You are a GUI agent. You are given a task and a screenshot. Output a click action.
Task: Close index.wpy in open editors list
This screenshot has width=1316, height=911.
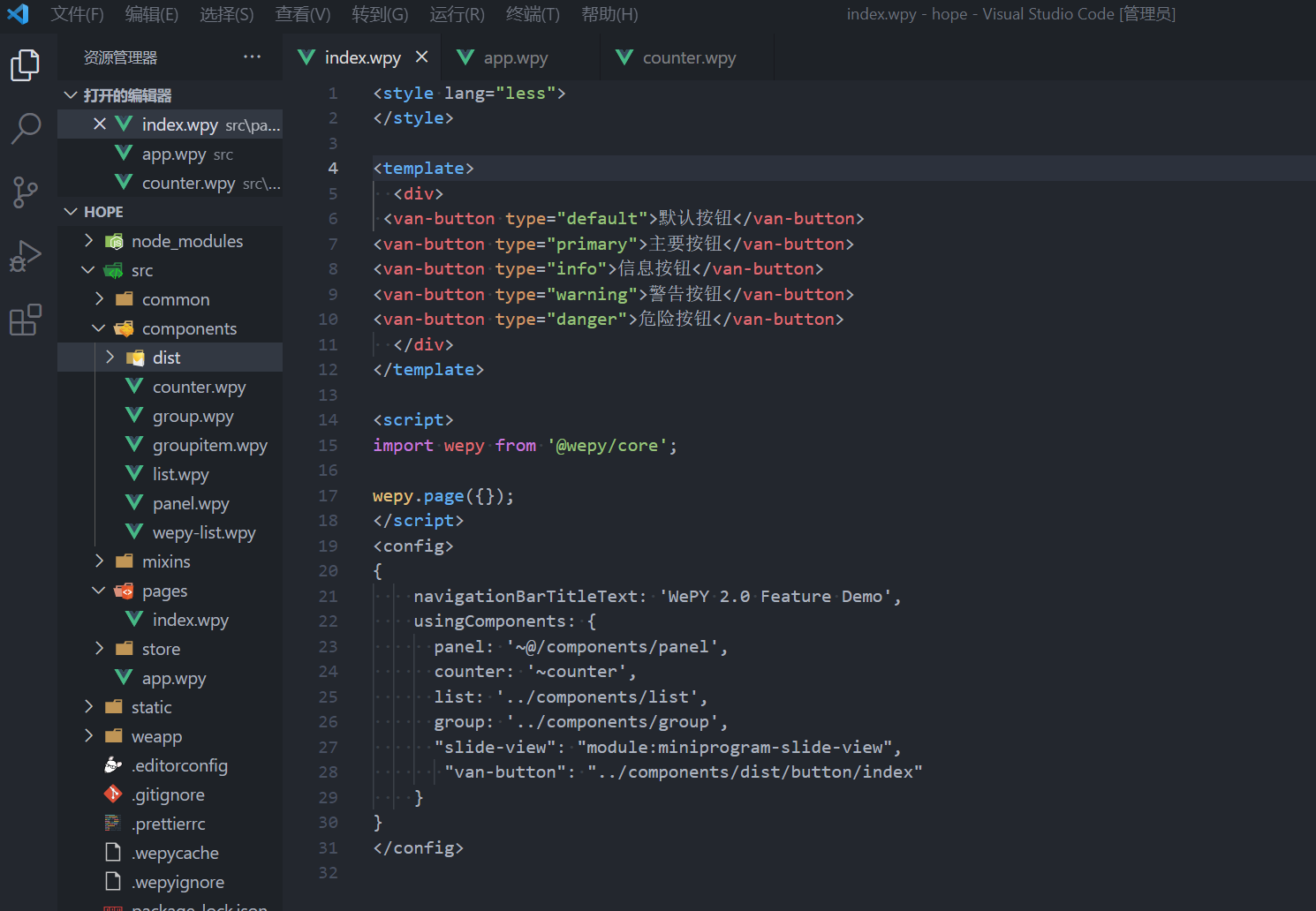100,124
